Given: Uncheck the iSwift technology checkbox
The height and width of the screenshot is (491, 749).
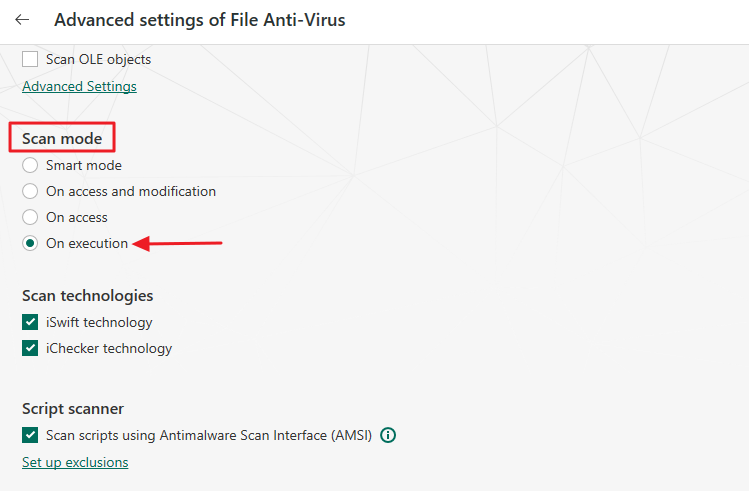Looking at the screenshot, I should 30,322.
